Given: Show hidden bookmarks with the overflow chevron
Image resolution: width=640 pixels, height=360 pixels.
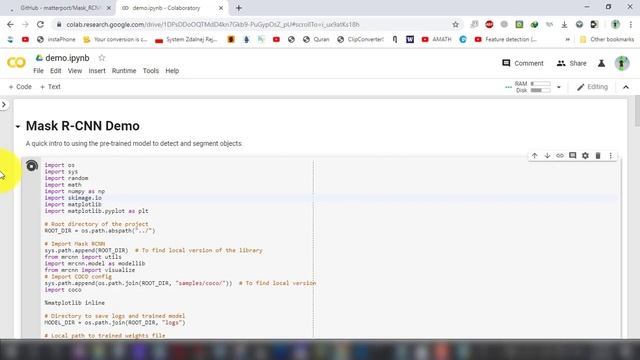Looking at the screenshot, I should pyautogui.click(x=567, y=39).
